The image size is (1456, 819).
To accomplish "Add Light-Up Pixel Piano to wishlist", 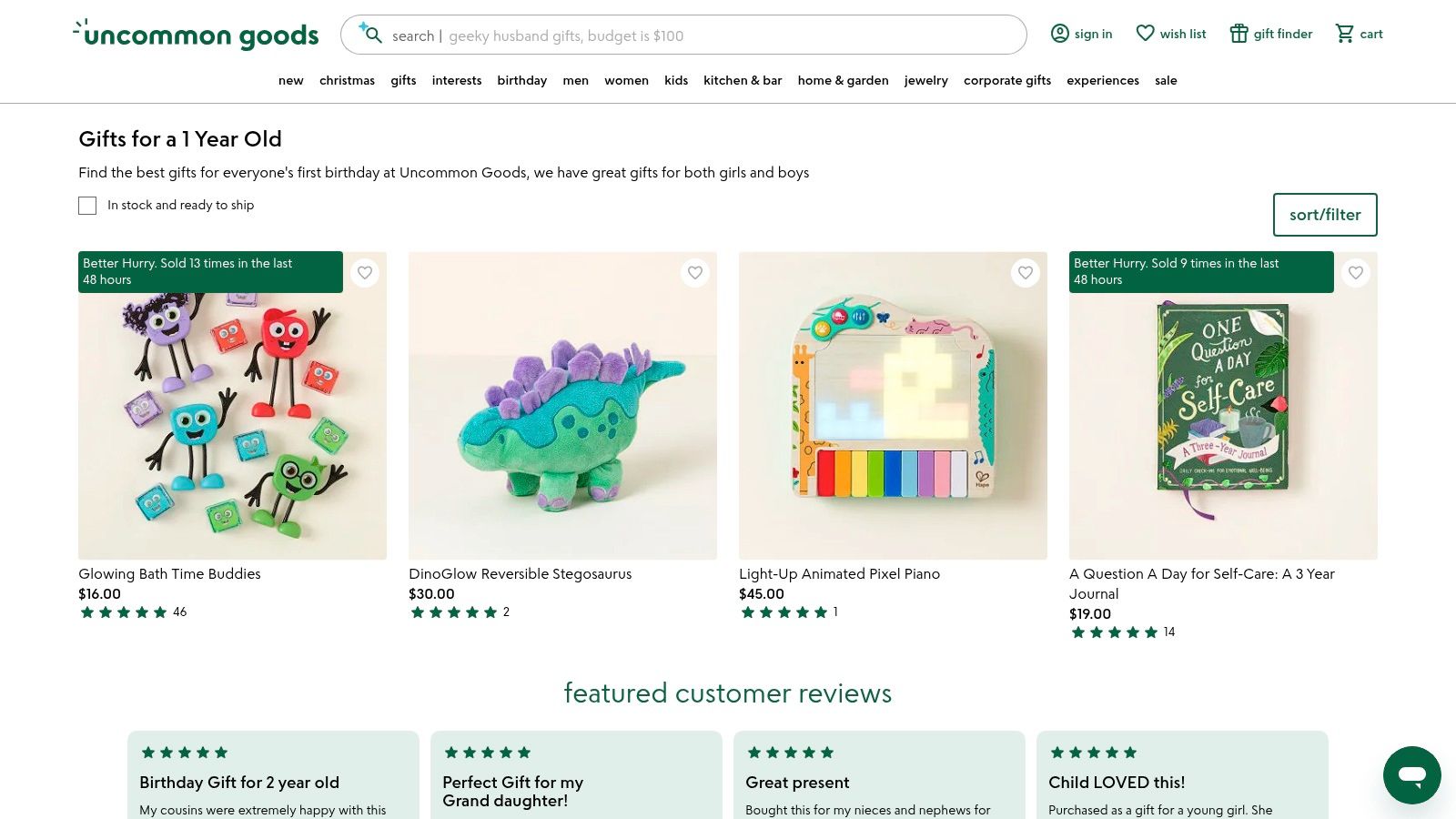I will (1026, 273).
